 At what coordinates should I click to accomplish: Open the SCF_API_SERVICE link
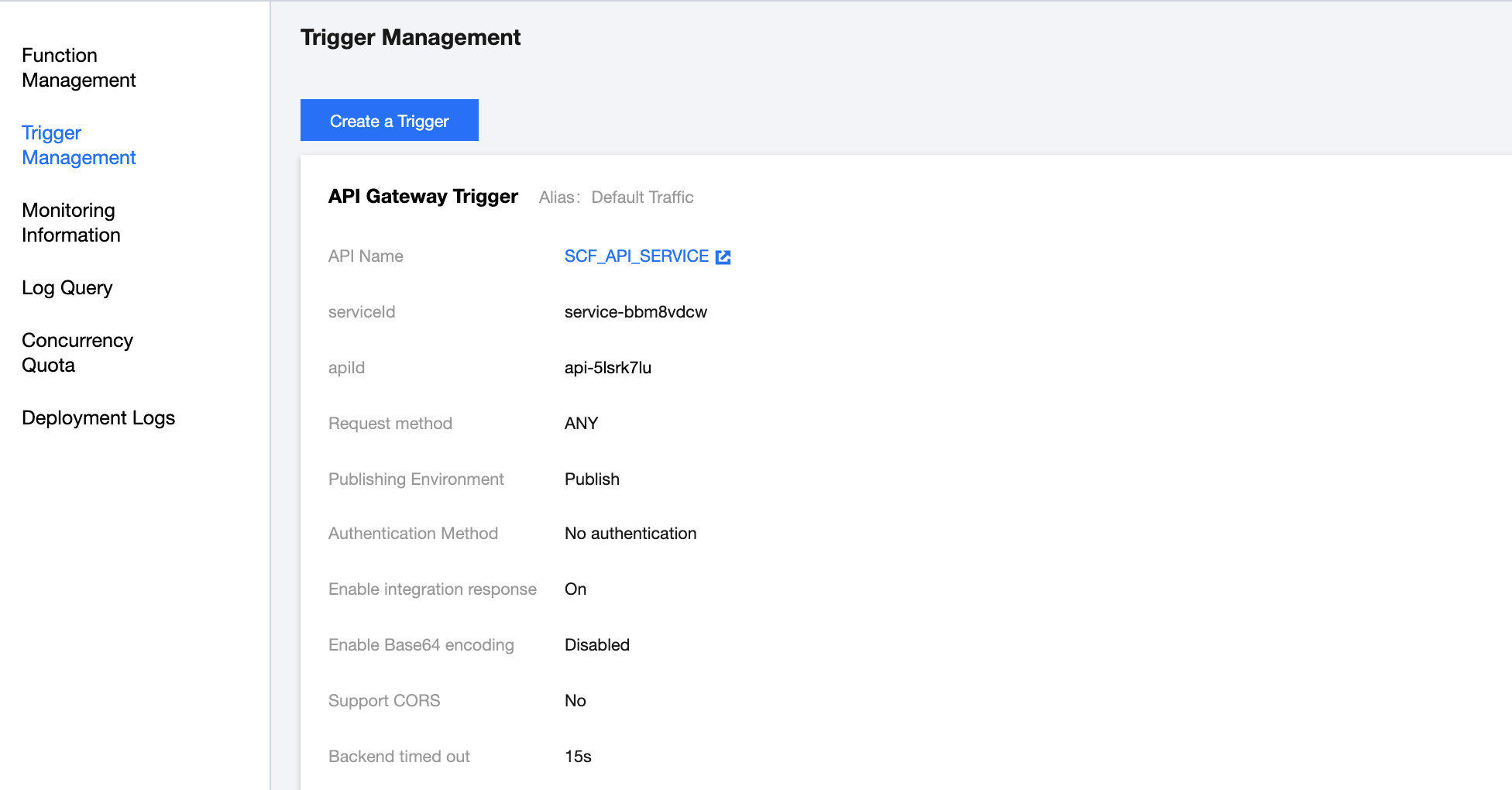point(636,256)
